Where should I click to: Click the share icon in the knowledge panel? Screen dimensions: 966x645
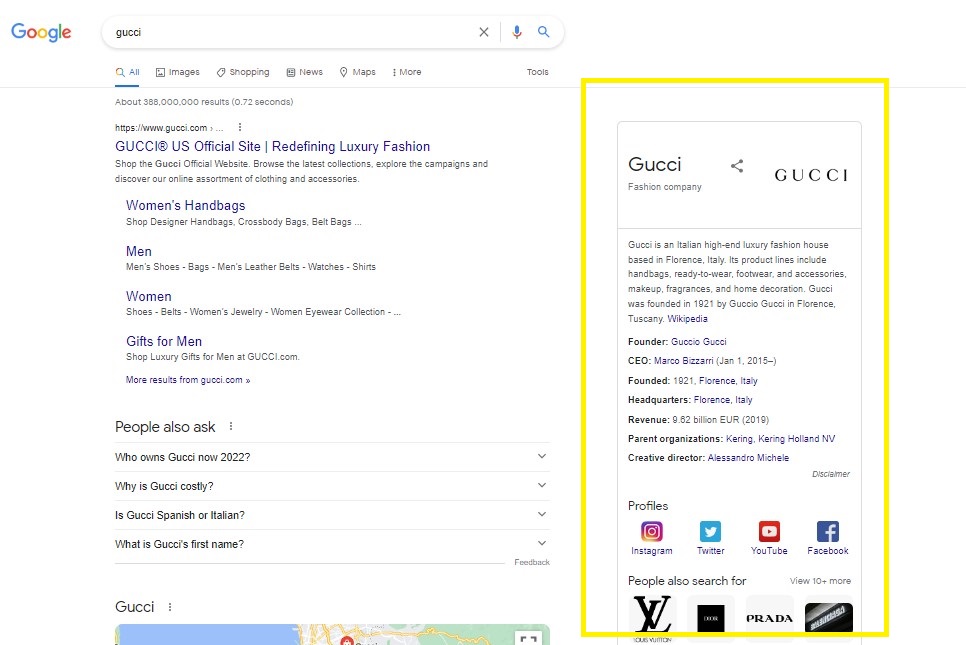click(x=737, y=166)
